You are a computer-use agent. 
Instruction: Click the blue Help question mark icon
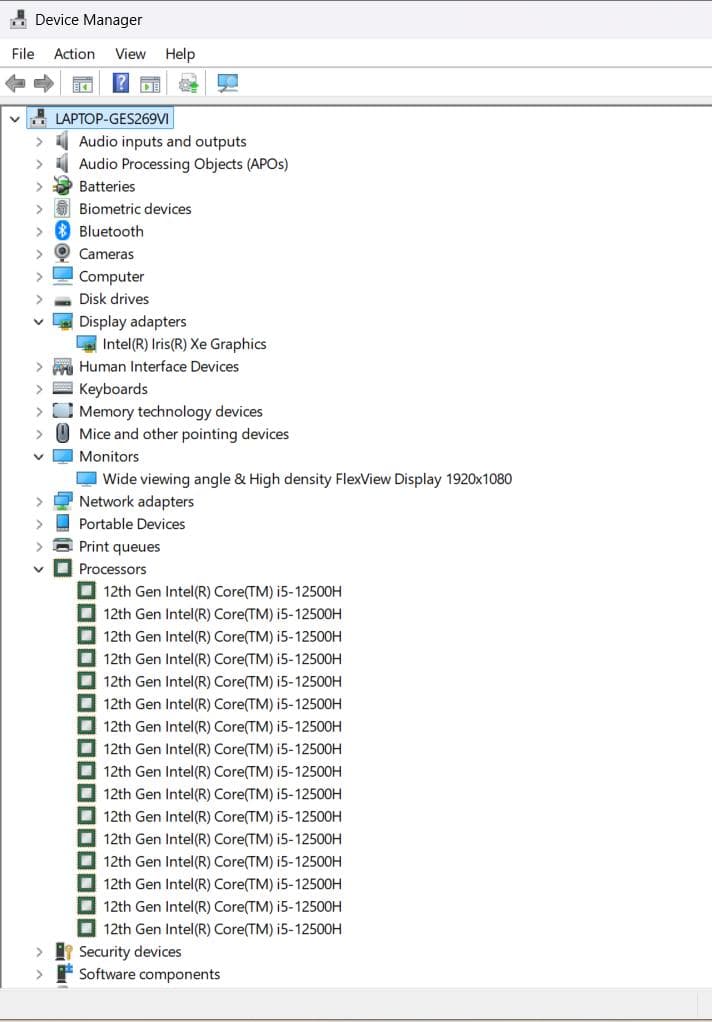click(121, 83)
